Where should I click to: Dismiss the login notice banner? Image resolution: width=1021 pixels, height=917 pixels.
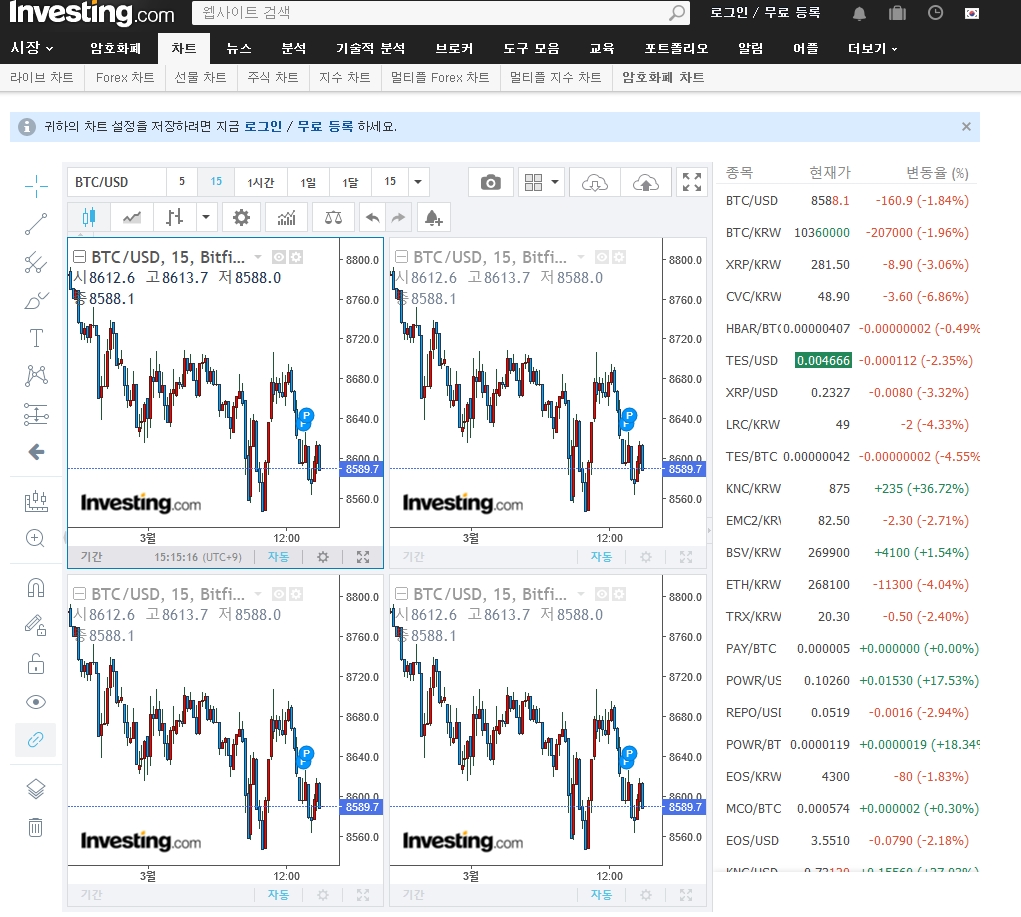(x=966, y=126)
